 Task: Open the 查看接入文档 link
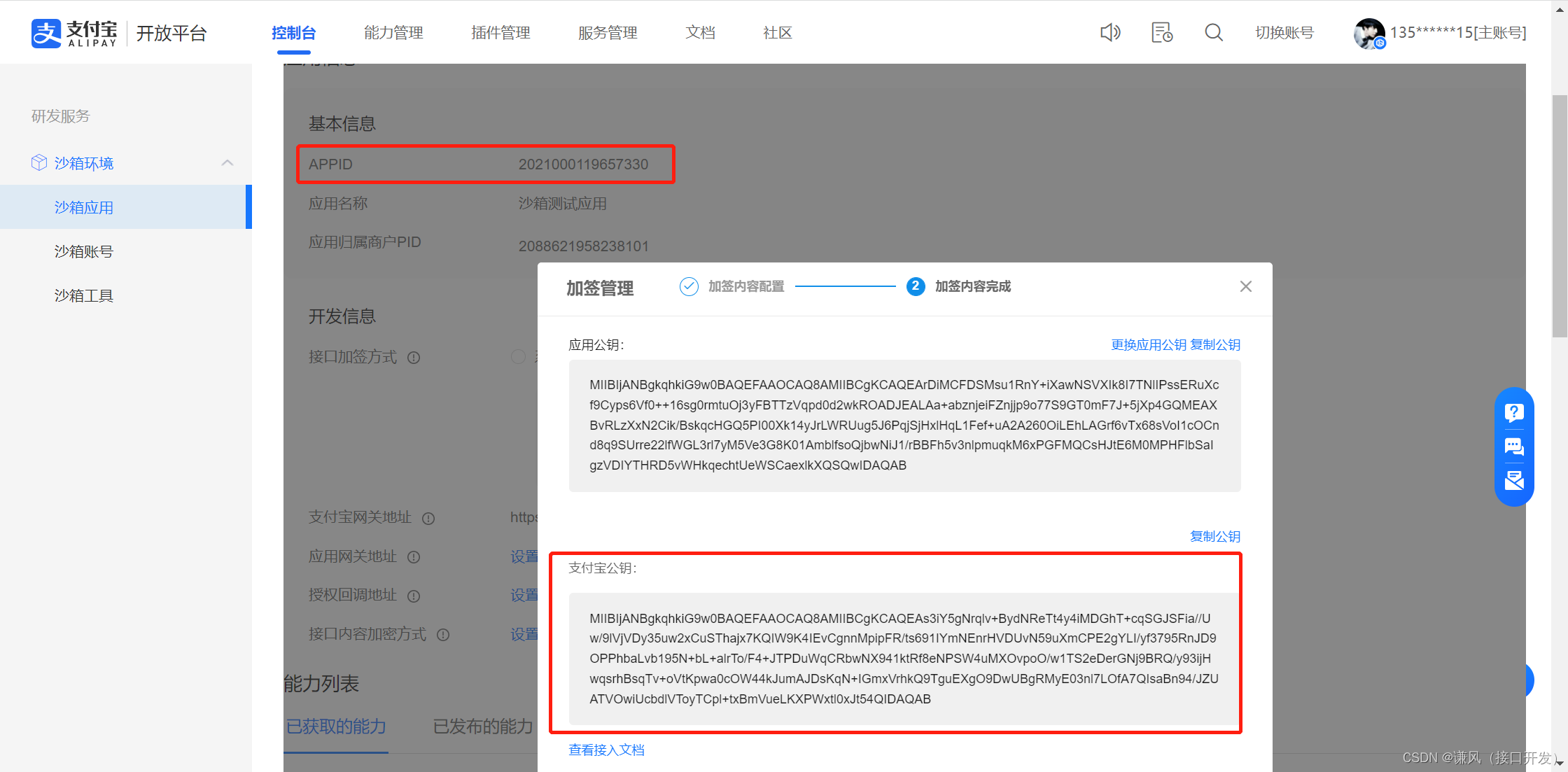pyautogui.click(x=606, y=750)
